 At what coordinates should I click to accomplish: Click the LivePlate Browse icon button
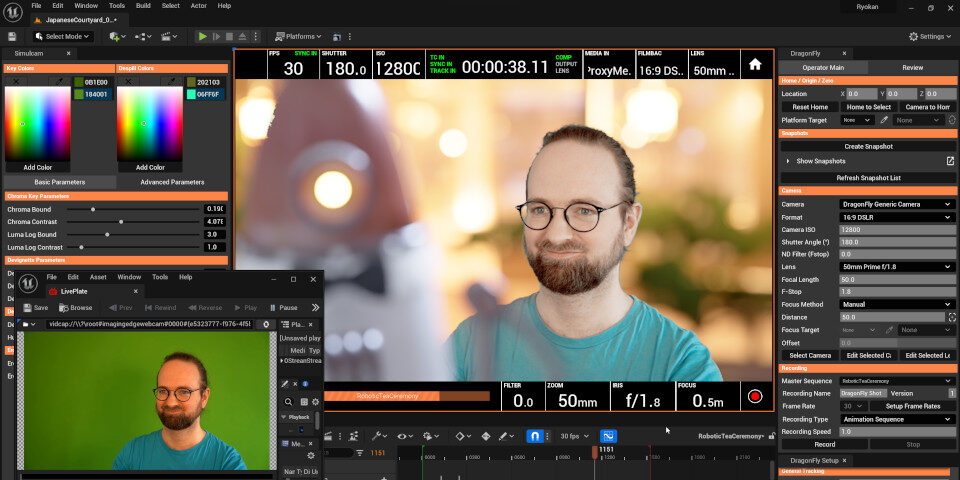(x=76, y=307)
